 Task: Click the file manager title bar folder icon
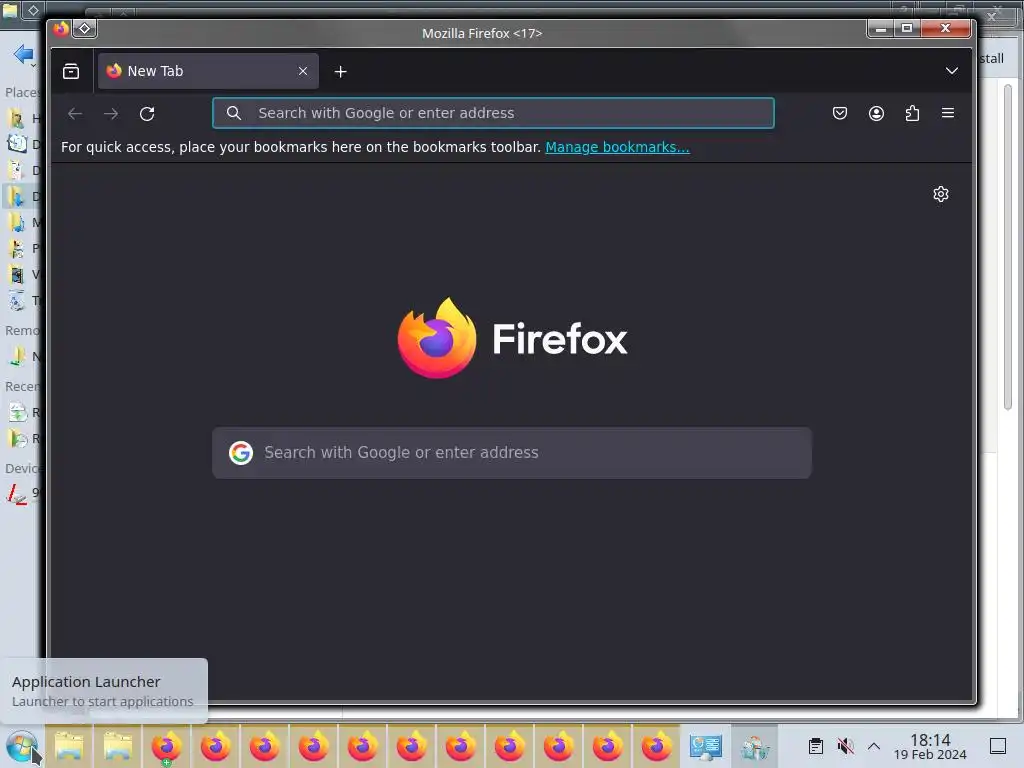10,10
